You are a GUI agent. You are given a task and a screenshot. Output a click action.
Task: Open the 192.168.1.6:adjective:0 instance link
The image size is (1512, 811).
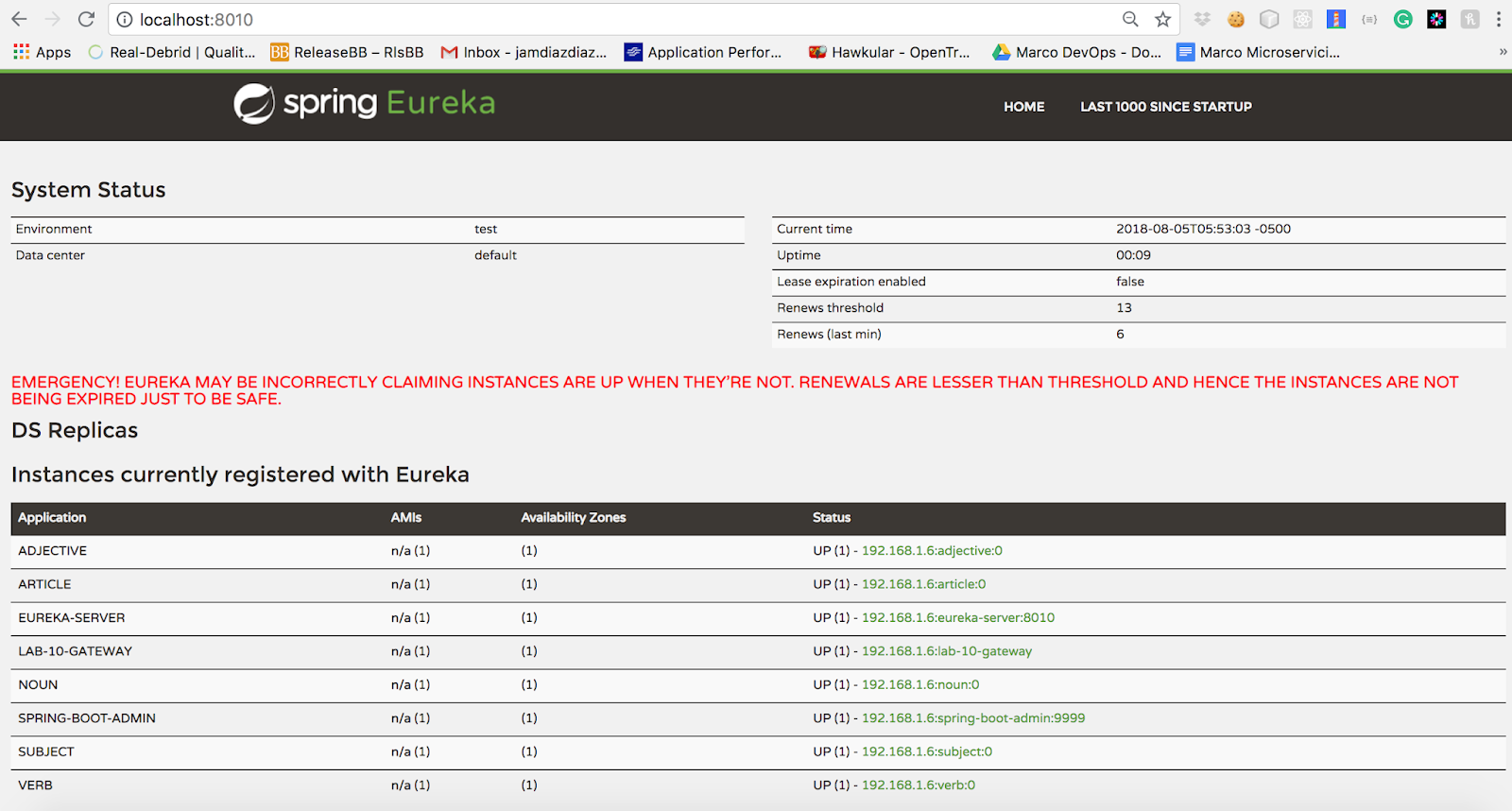932,551
